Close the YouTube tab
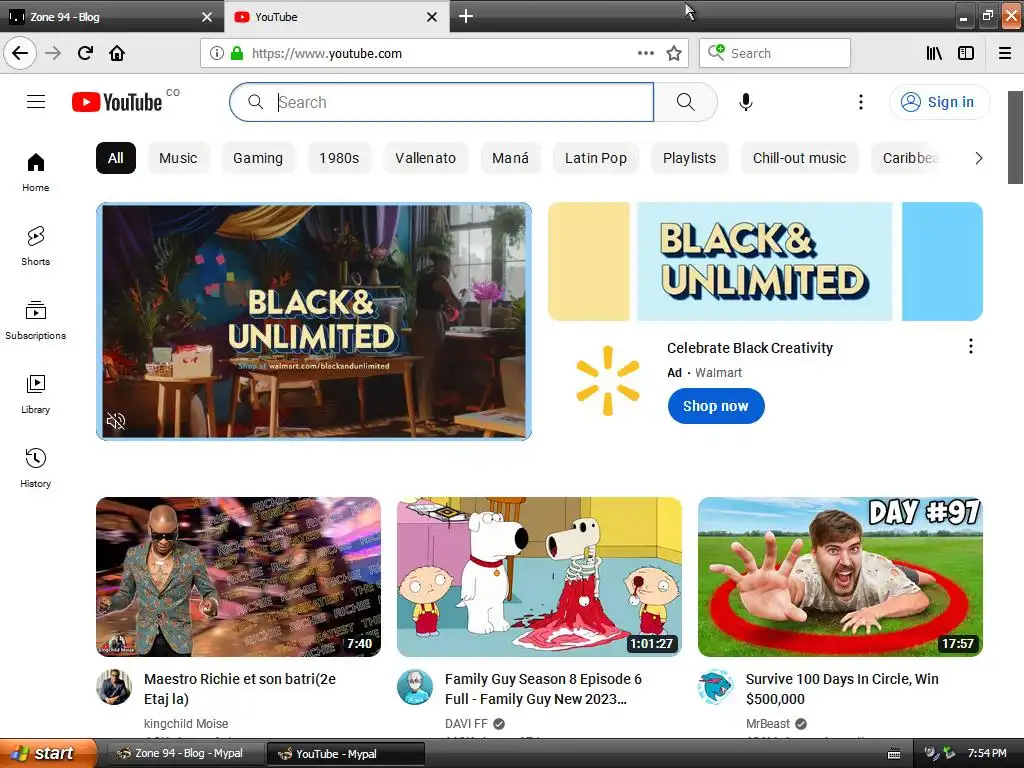1024x768 pixels. pos(432,17)
